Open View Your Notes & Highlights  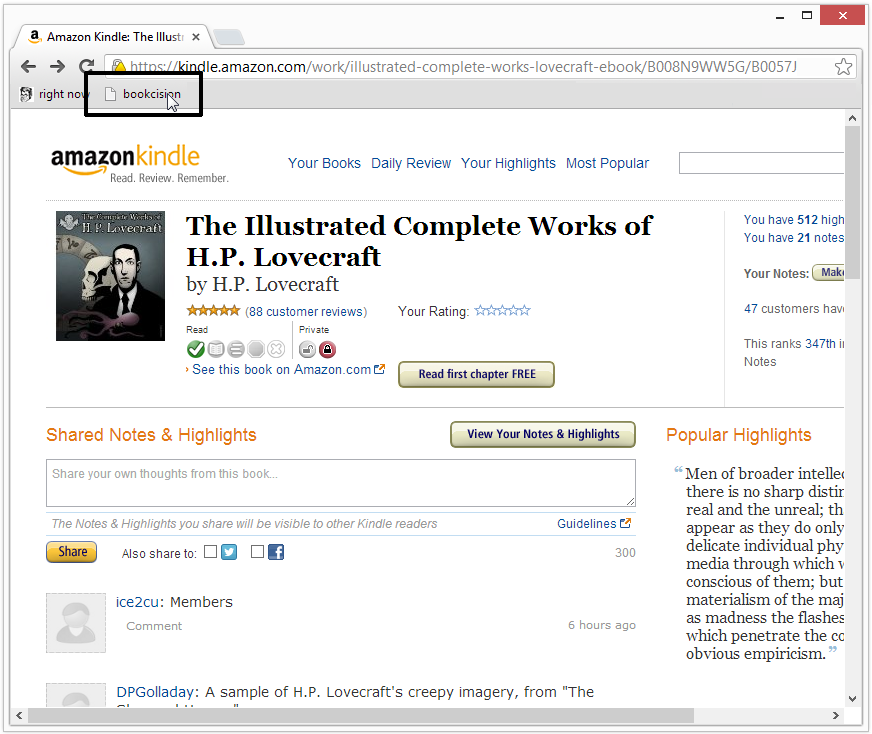[543, 434]
